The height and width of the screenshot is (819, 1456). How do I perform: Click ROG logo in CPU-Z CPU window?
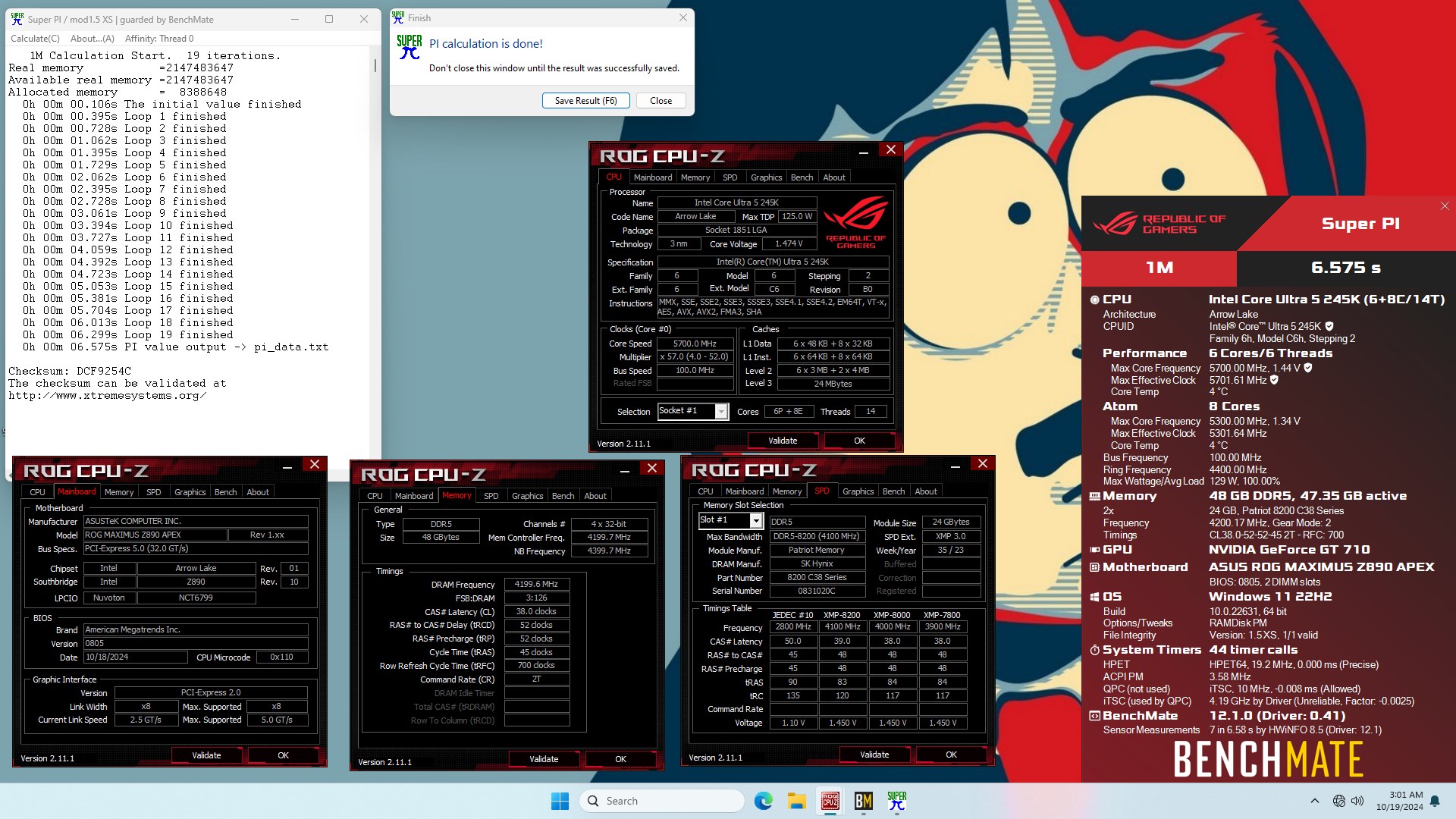click(x=855, y=222)
